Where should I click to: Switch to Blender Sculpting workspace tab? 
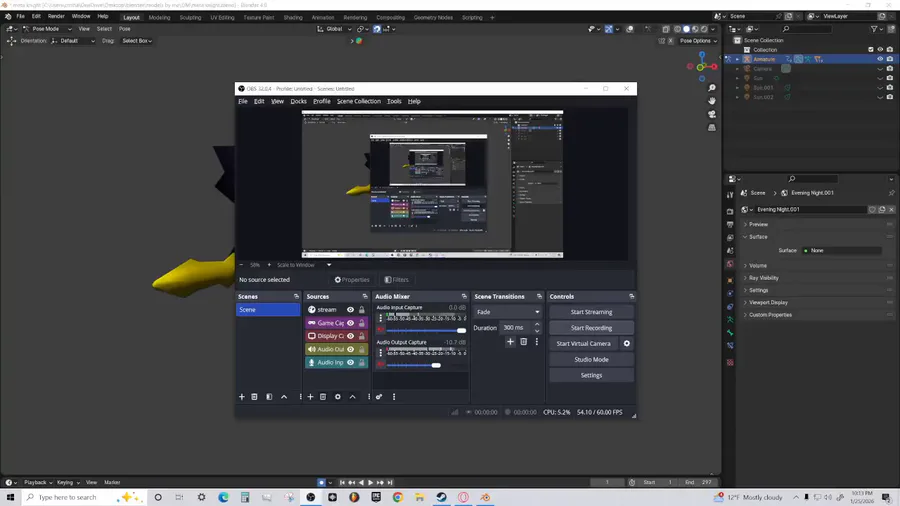point(190,18)
